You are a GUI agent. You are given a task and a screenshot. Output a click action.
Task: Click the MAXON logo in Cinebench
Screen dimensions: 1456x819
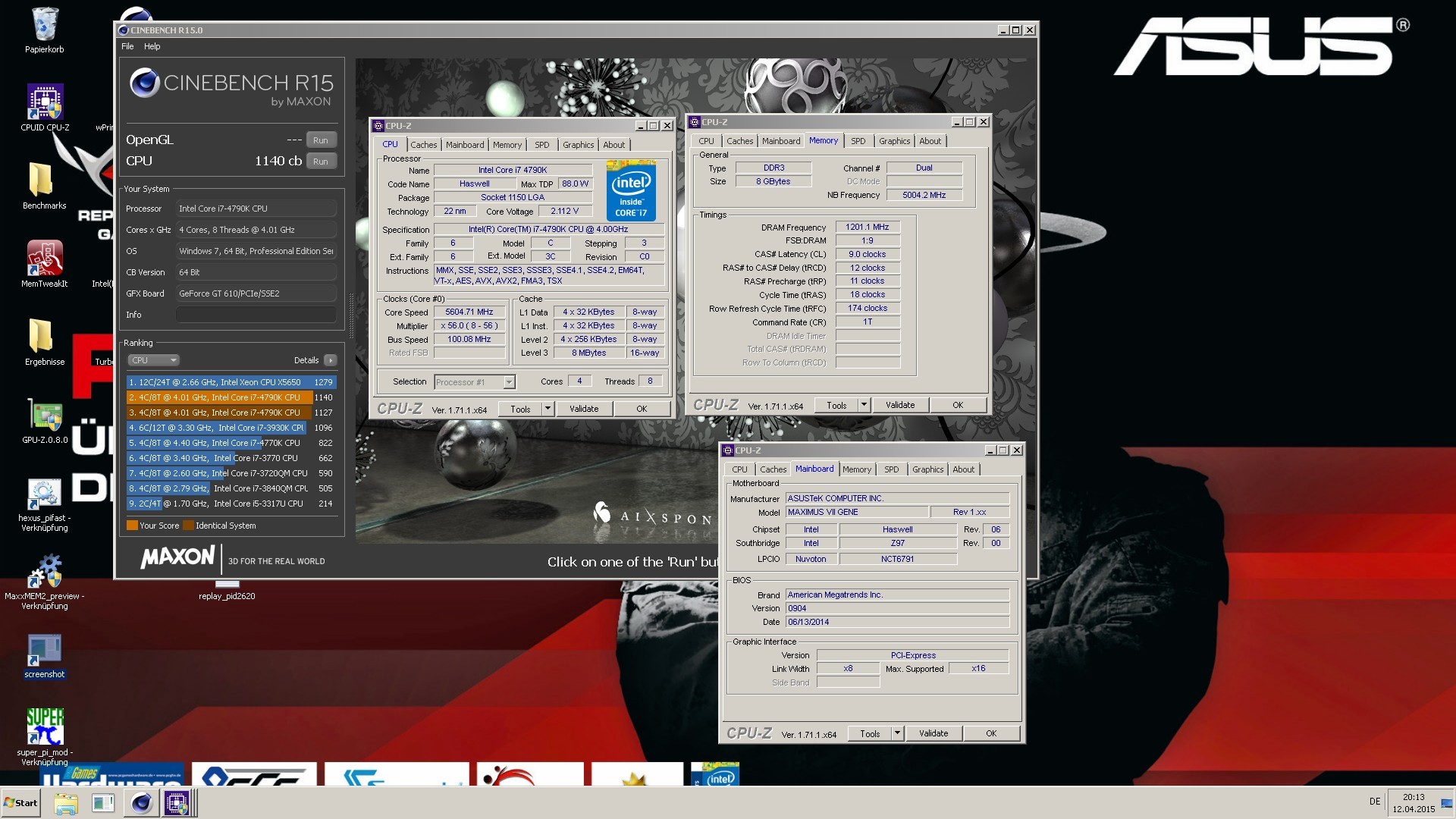click(178, 557)
